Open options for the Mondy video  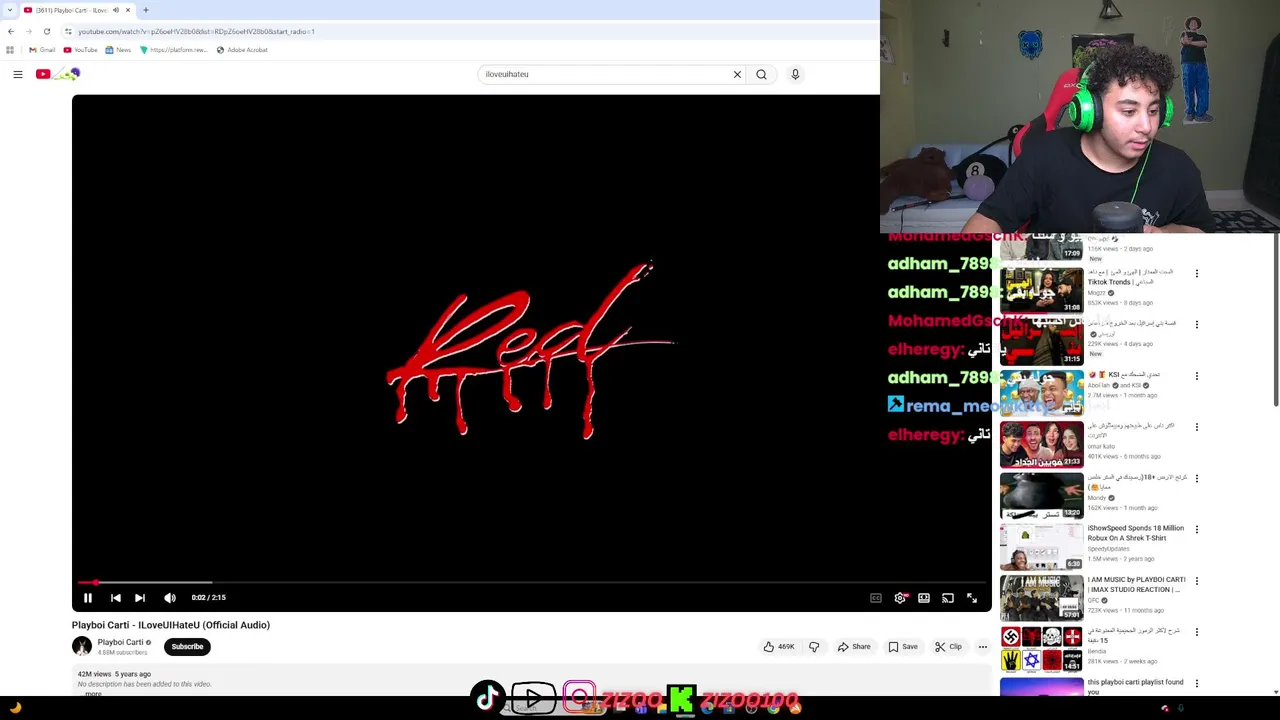pyautogui.click(x=1197, y=478)
